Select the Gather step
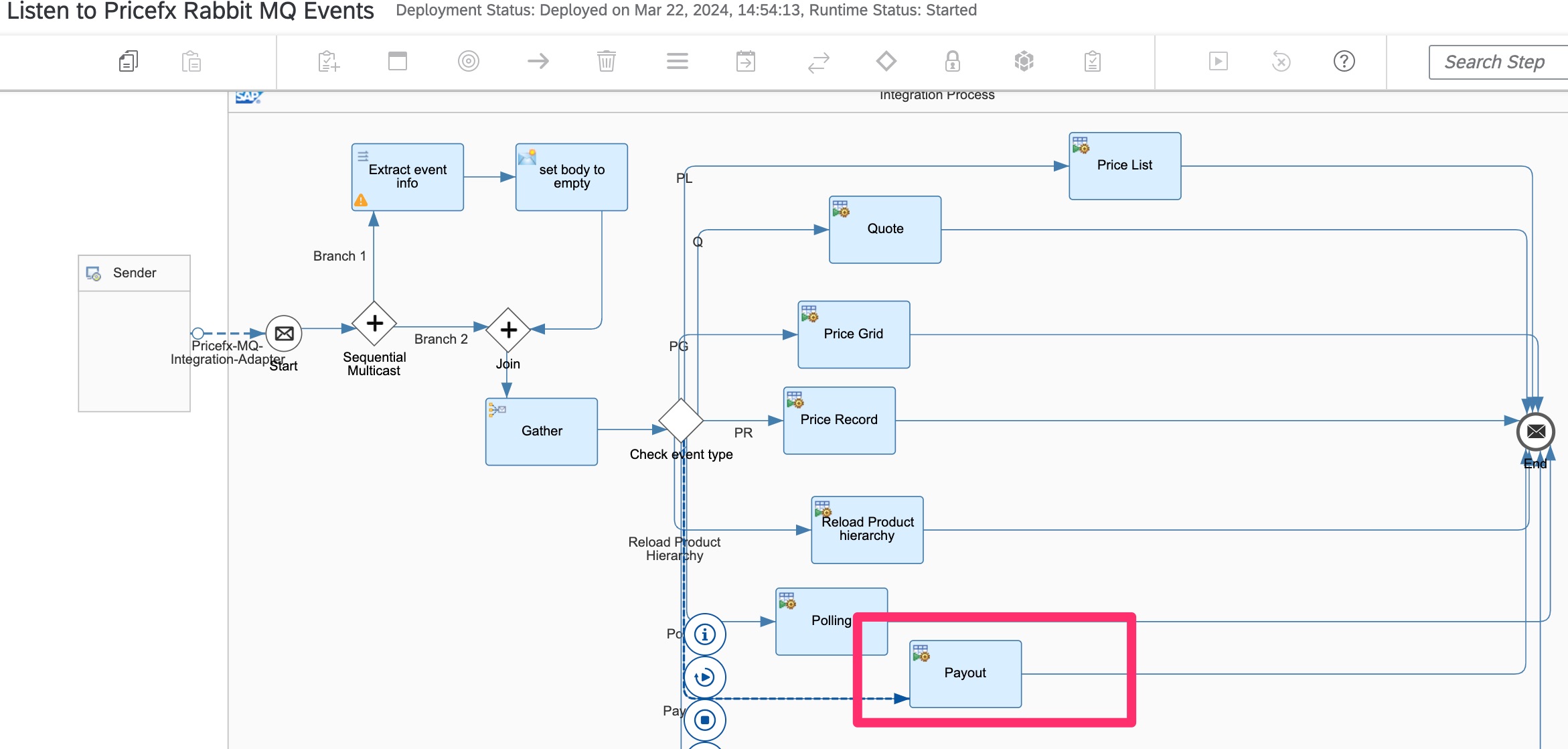 tap(541, 431)
